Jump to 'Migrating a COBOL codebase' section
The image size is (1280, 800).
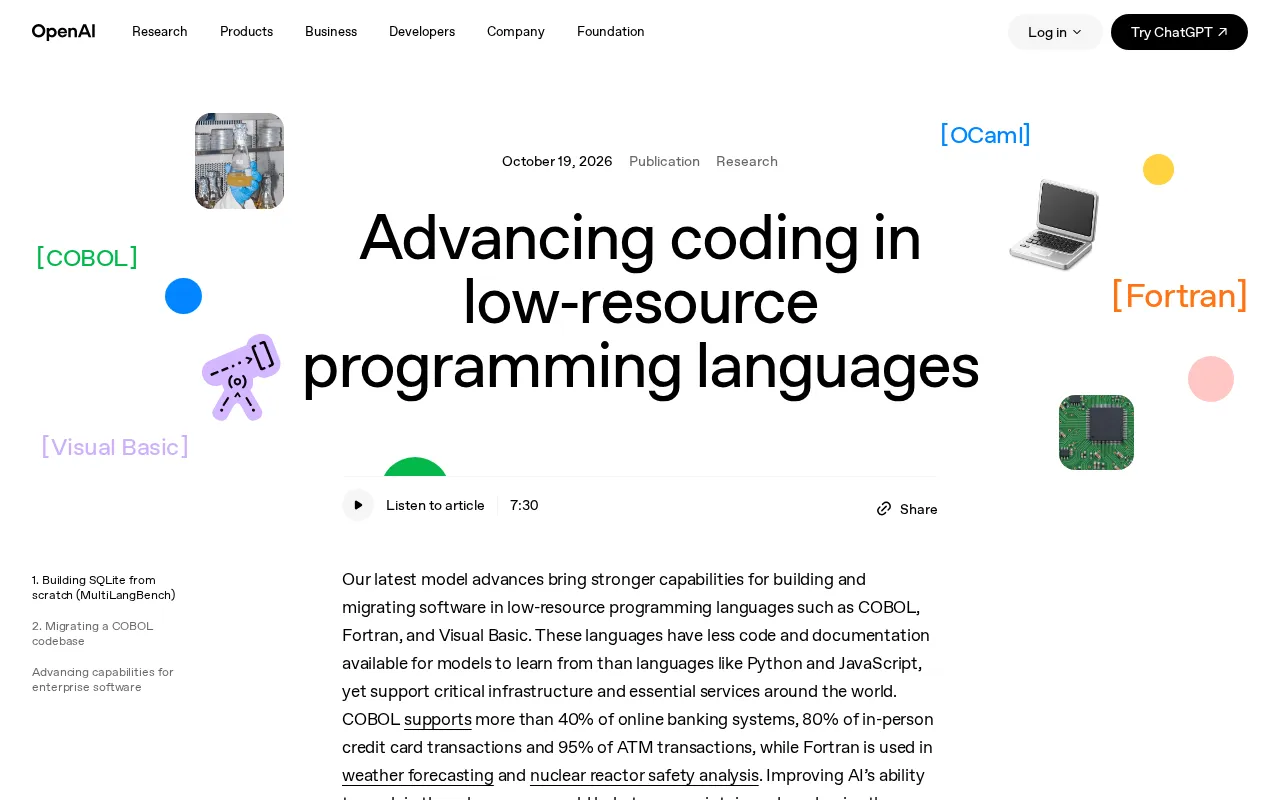(93, 633)
